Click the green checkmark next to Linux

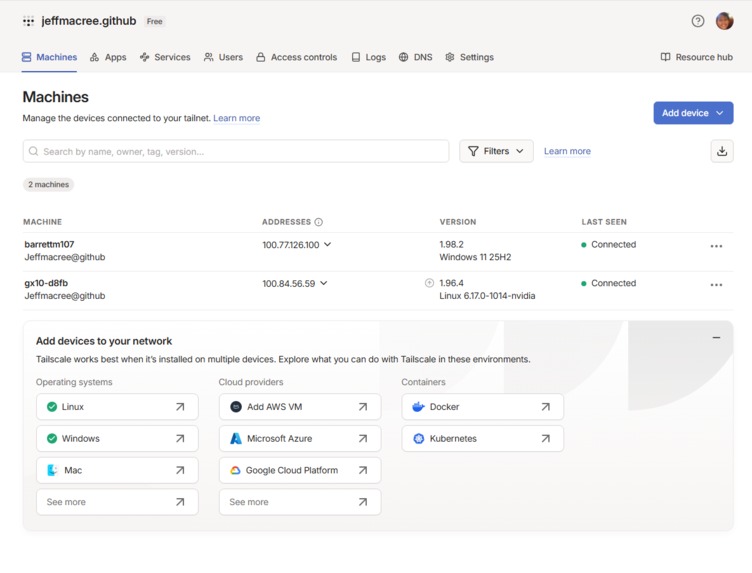pyautogui.click(x=52, y=407)
